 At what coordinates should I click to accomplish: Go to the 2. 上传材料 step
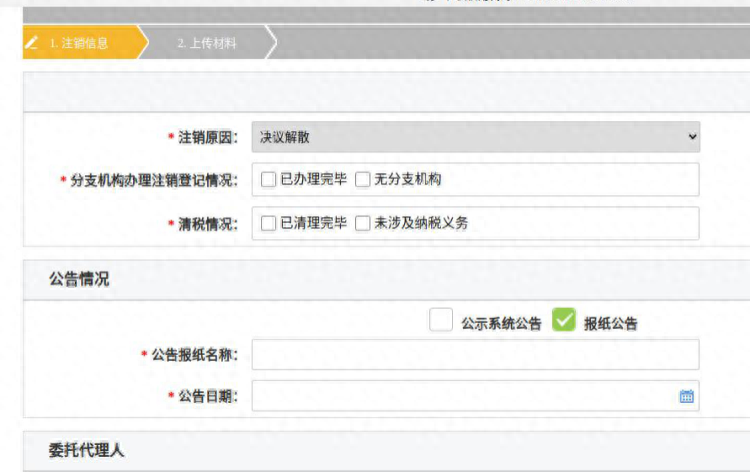click(206, 43)
